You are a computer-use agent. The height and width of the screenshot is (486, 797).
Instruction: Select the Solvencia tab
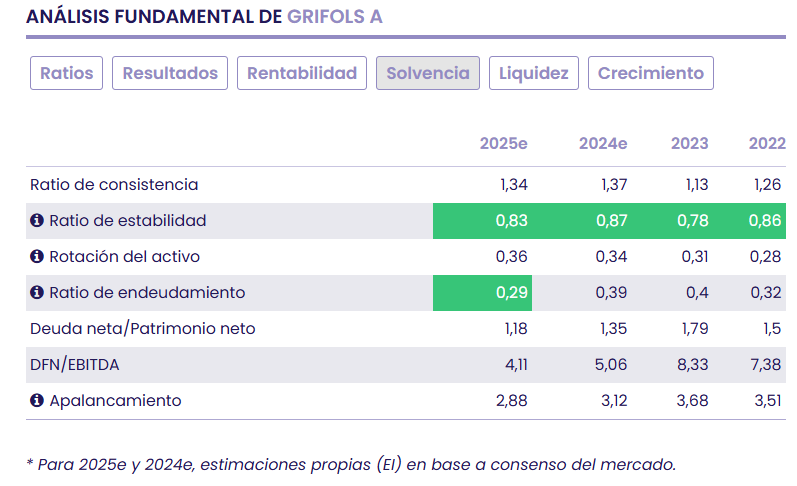coord(428,73)
